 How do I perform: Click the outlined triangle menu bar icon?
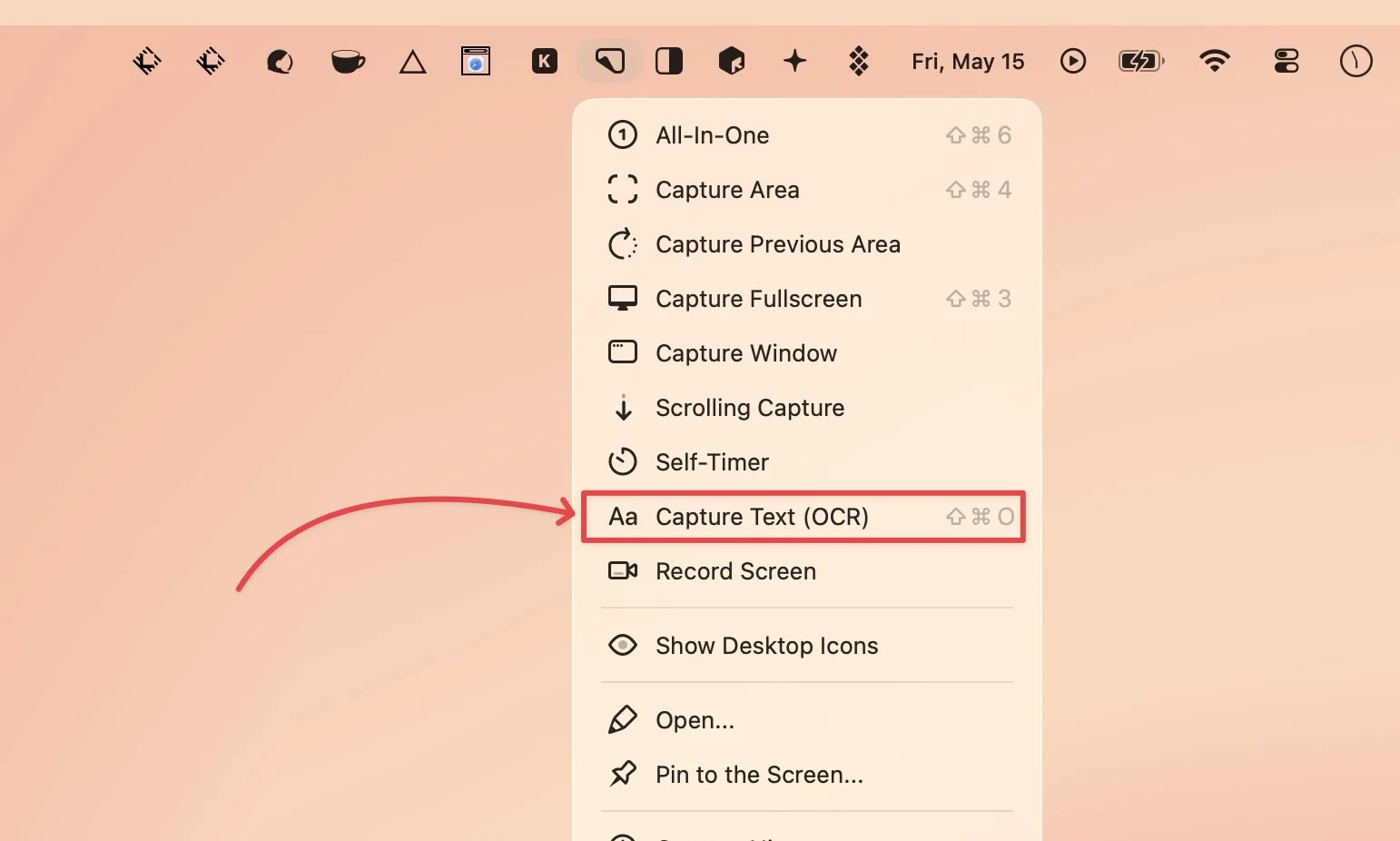[x=412, y=62]
